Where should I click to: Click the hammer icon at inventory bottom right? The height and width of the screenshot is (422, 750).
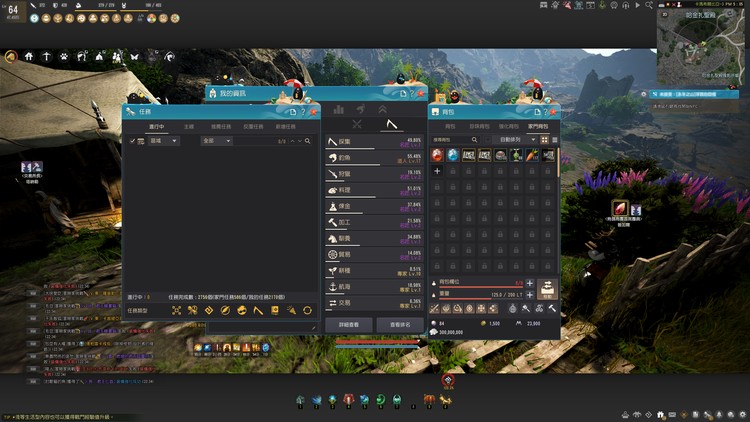(x=552, y=309)
